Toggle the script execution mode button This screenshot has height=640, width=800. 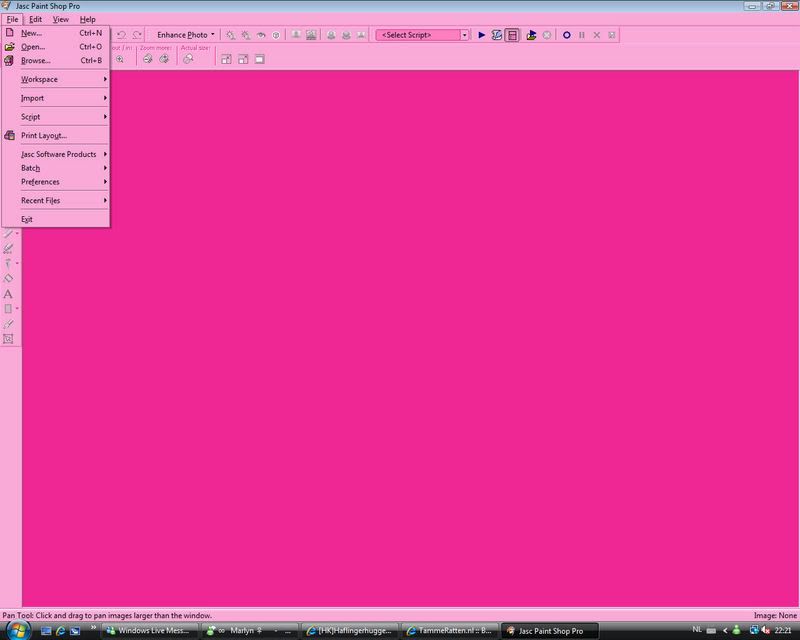512,35
